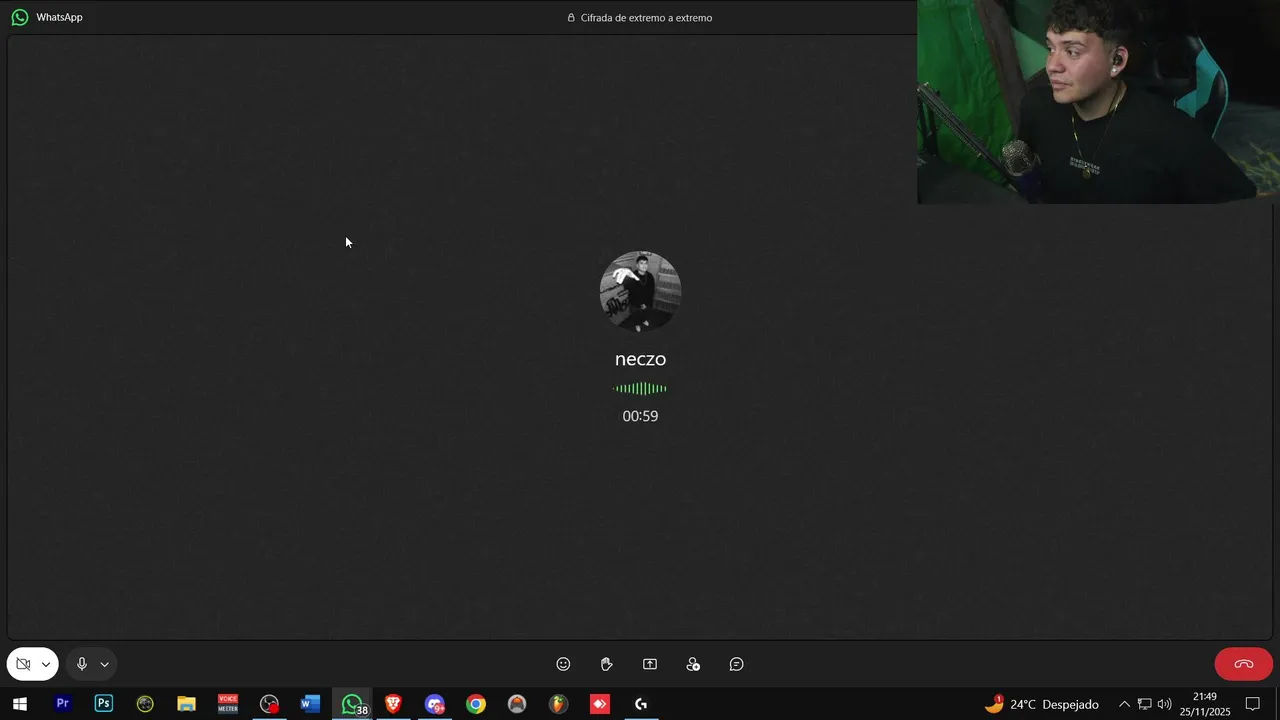This screenshot has width=1280, height=720.
Task: Open camera options dropdown arrow
Action: 46,664
